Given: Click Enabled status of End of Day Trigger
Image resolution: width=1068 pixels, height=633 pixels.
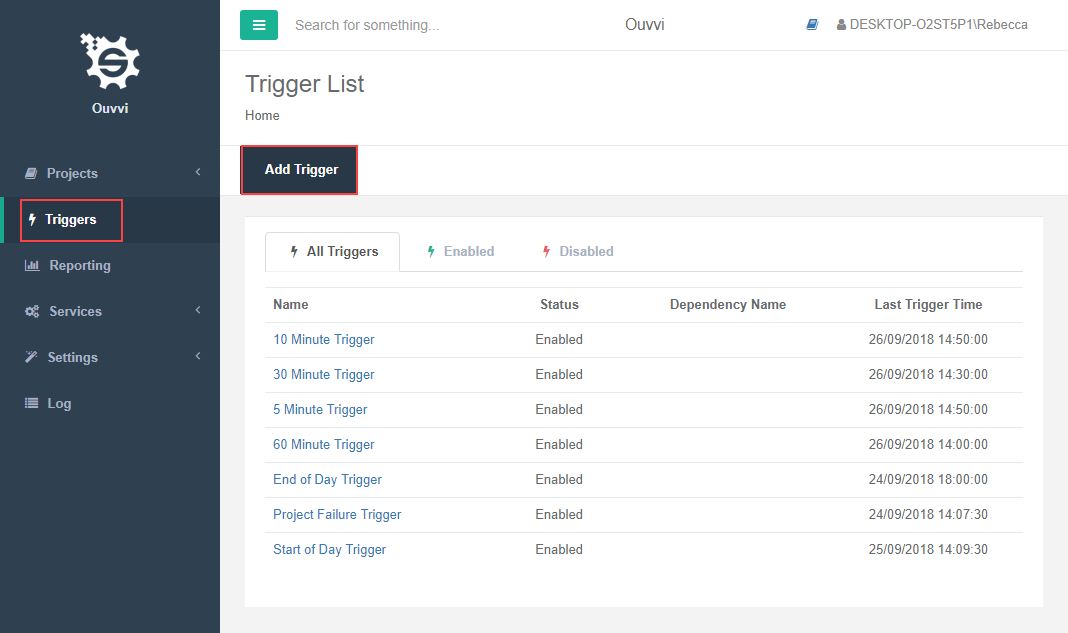Looking at the screenshot, I should (x=559, y=480).
